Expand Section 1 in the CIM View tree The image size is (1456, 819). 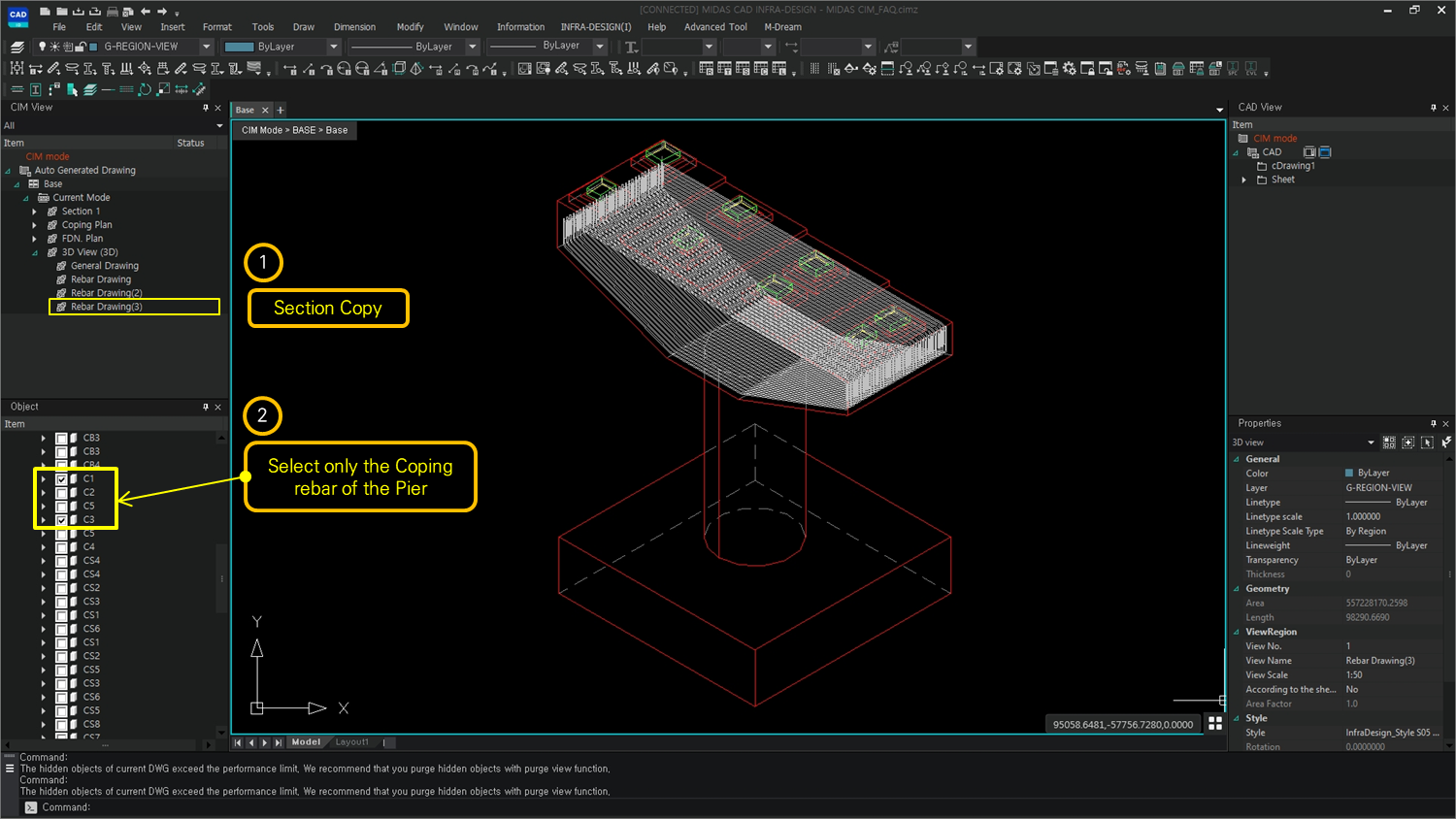pos(35,211)
